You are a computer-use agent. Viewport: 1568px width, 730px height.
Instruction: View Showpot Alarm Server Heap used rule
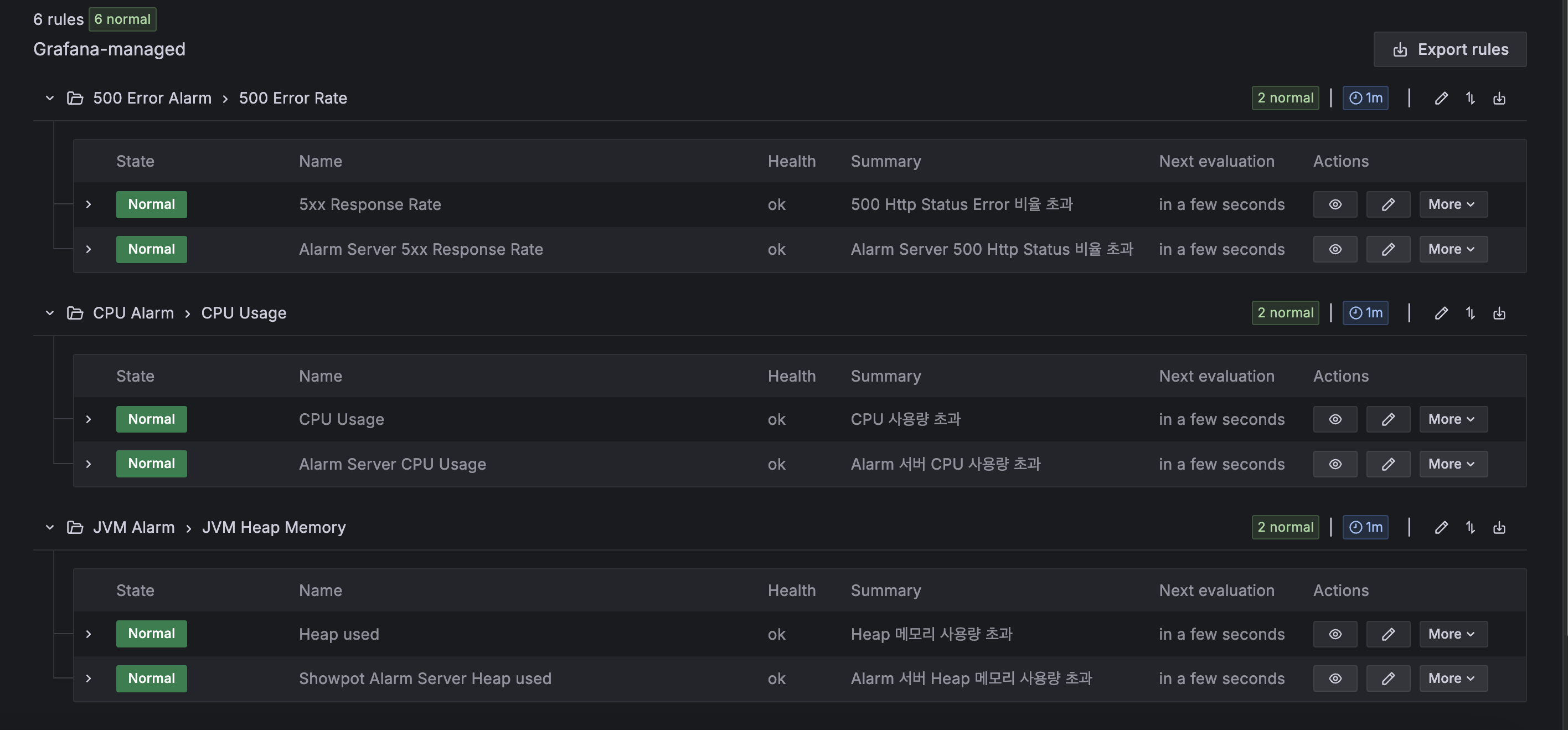(x=1335, y=678)
